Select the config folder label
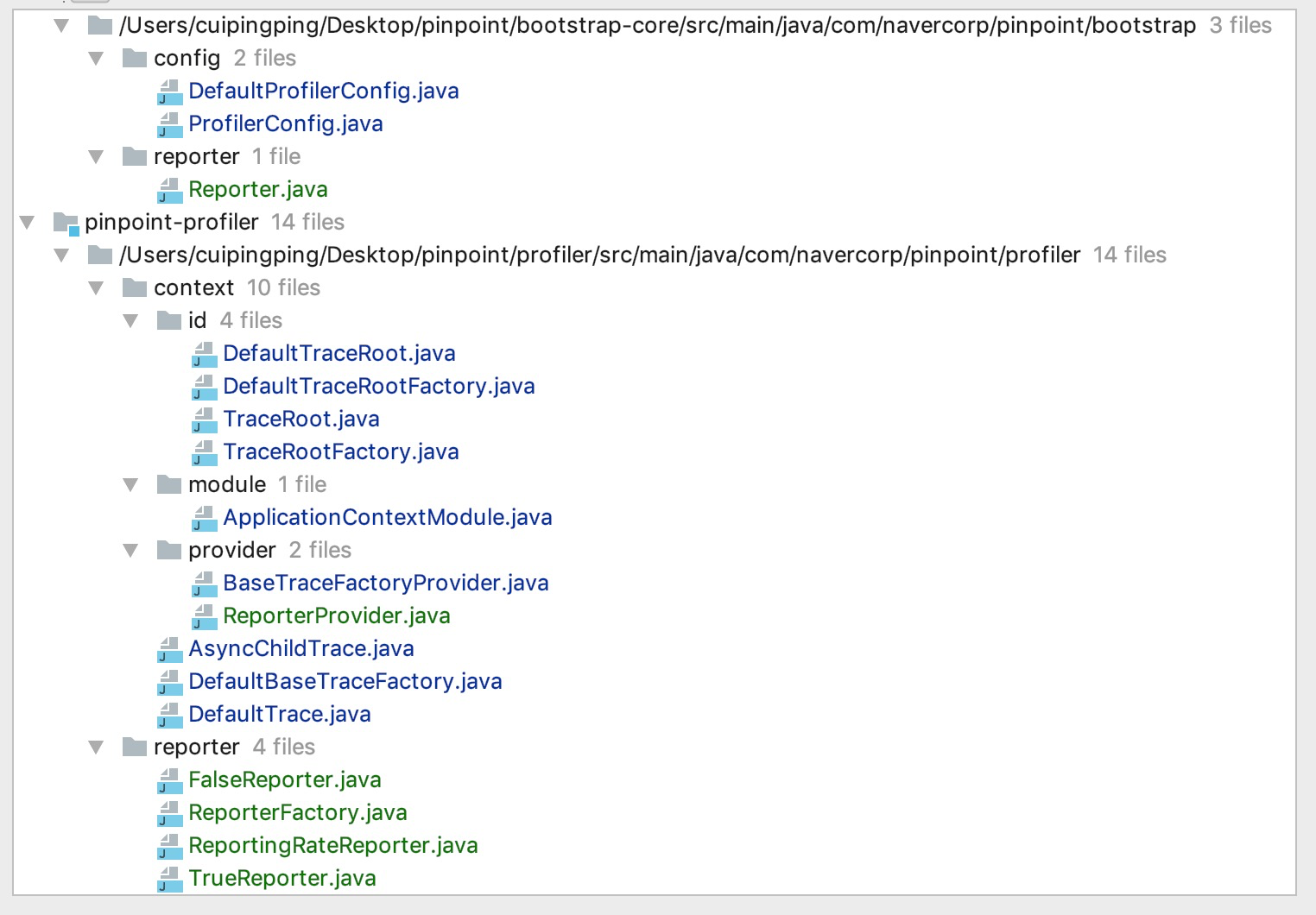The image size is (1316, 915). coord(187,58)
